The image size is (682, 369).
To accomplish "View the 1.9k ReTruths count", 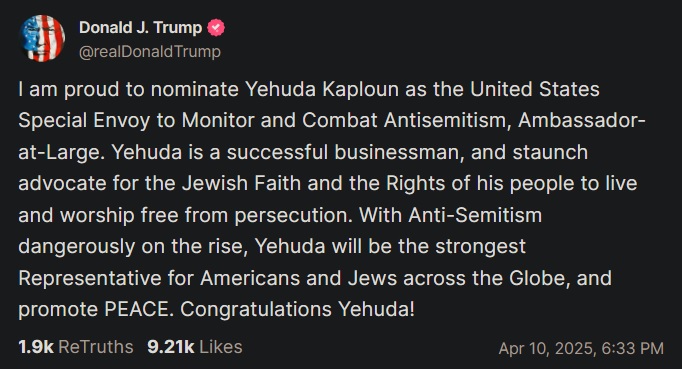I will (36, 347).
